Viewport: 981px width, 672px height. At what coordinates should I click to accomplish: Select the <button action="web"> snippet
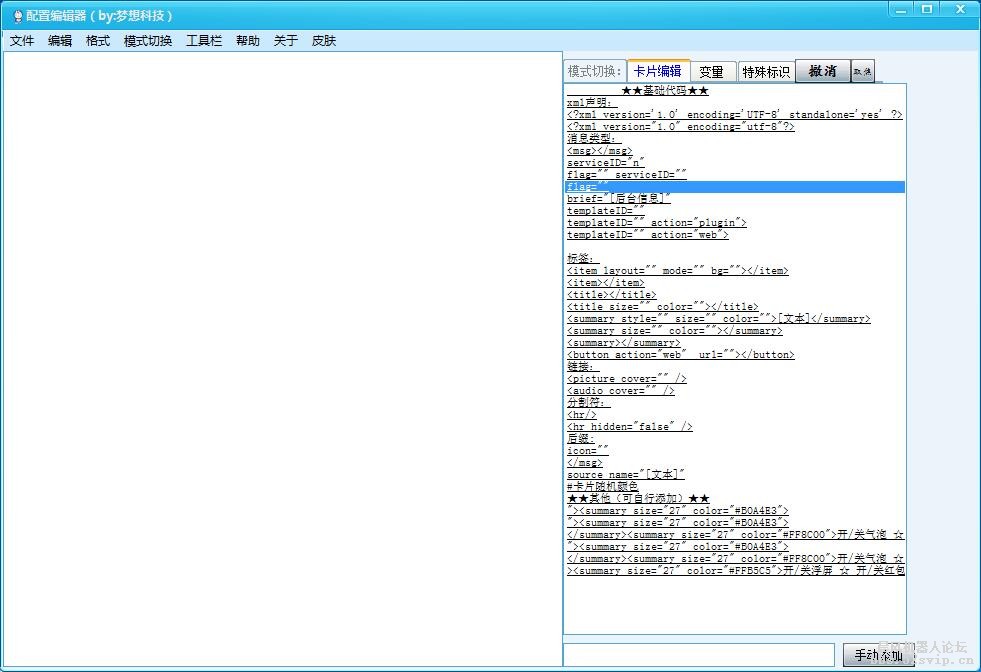[x=680, y=355]
